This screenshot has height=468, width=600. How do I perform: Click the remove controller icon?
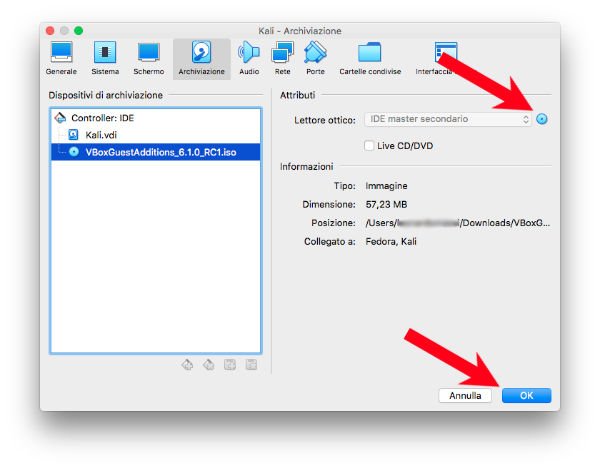209,365
